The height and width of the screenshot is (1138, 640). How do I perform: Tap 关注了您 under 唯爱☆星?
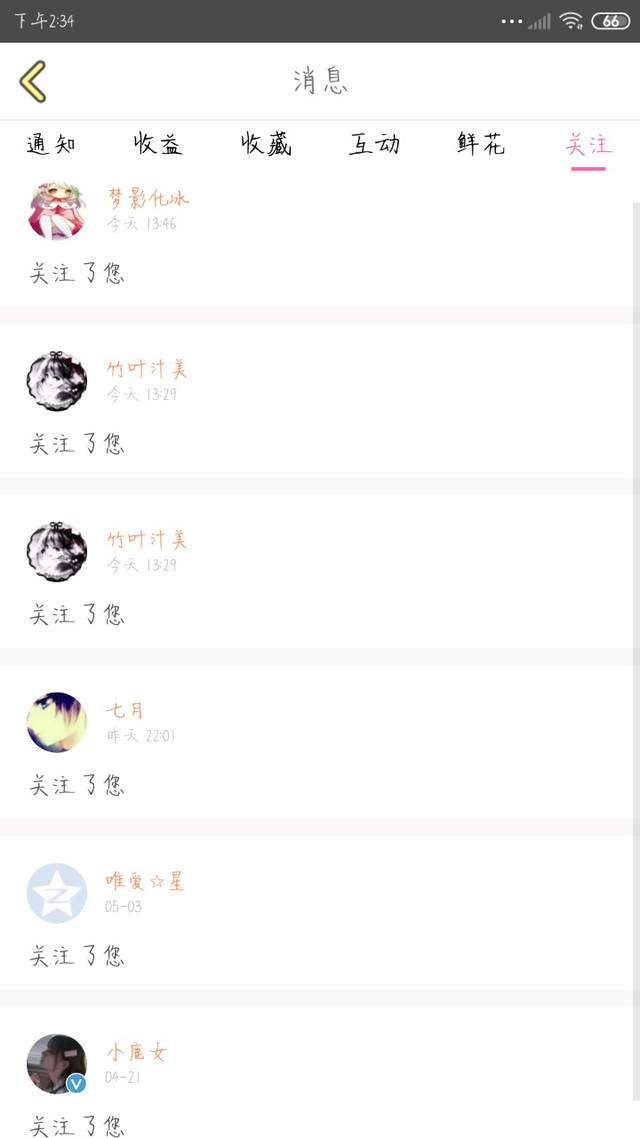click(x=77, y=956)
